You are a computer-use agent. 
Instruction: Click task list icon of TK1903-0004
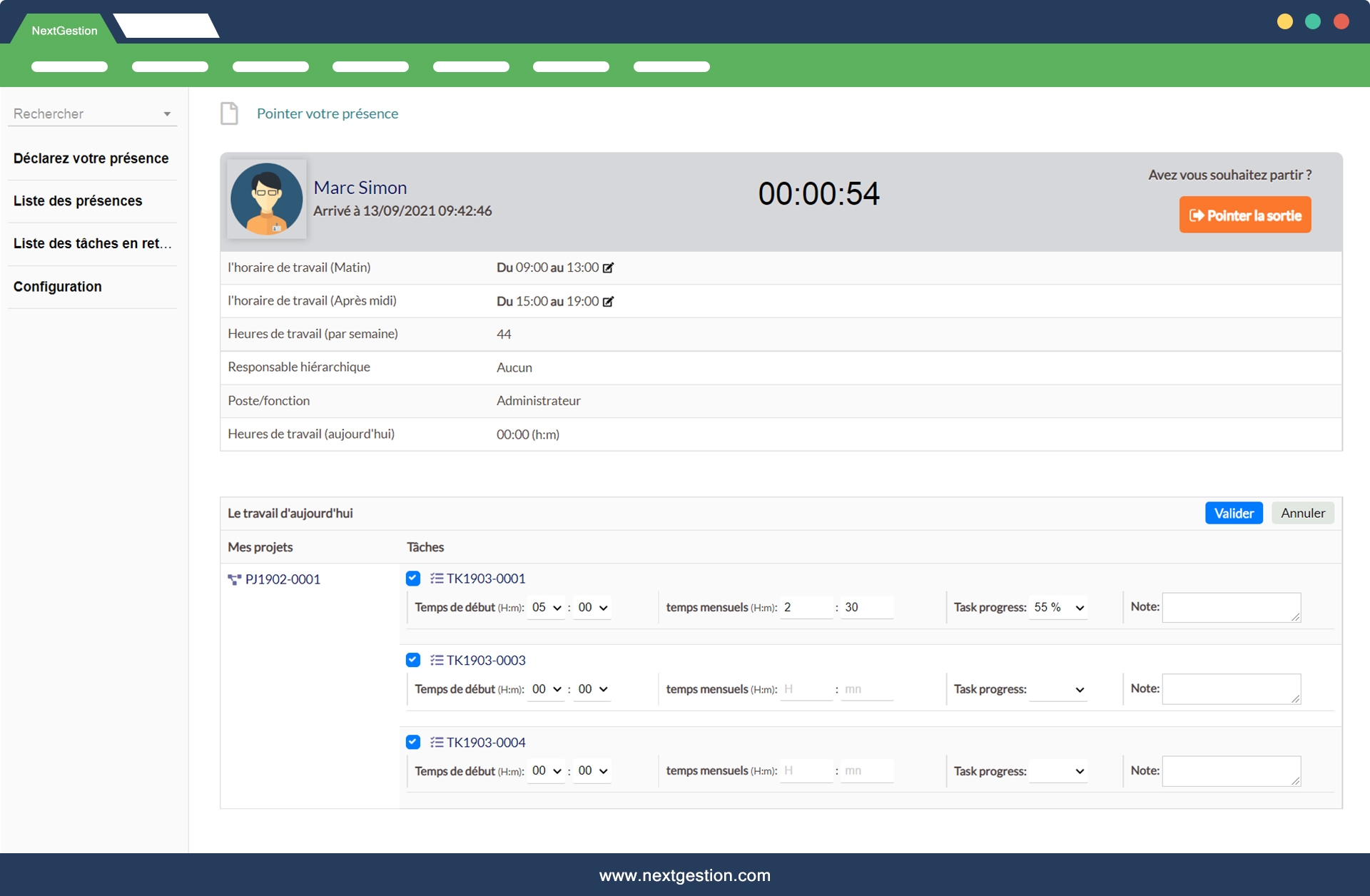437,743
